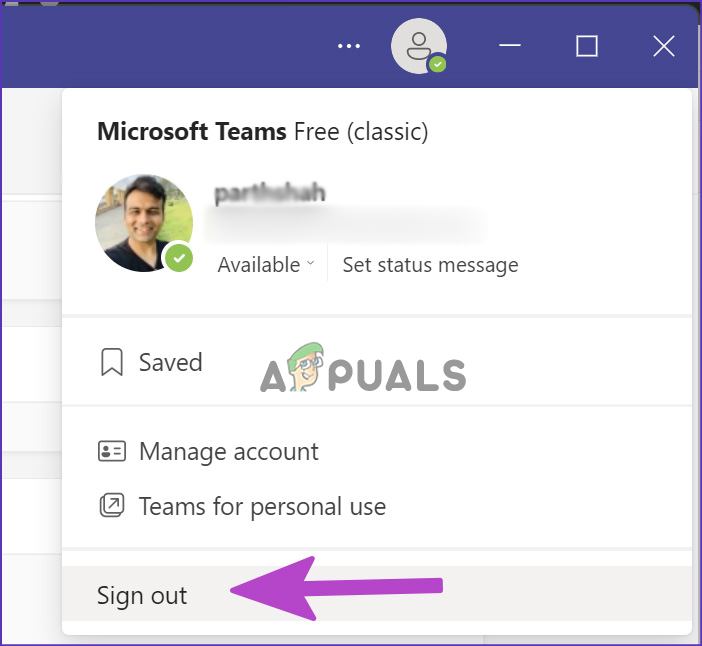Screen dimensions: 702x646
Task: Click the Teams for personal use icon
Action: (x=111, y=506)
